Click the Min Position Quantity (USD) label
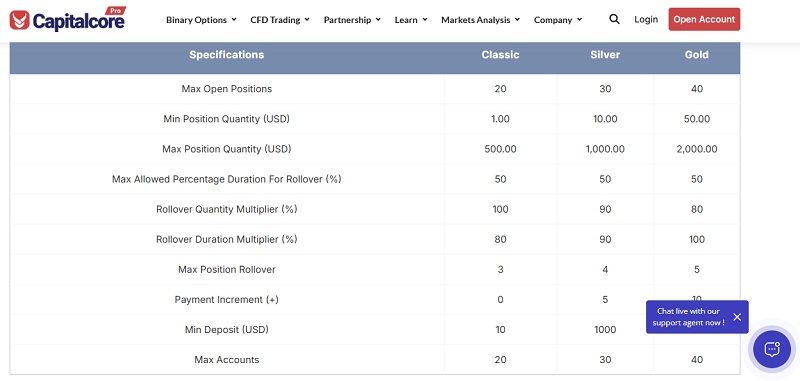The image size is (800, 381). coord(227,119)
